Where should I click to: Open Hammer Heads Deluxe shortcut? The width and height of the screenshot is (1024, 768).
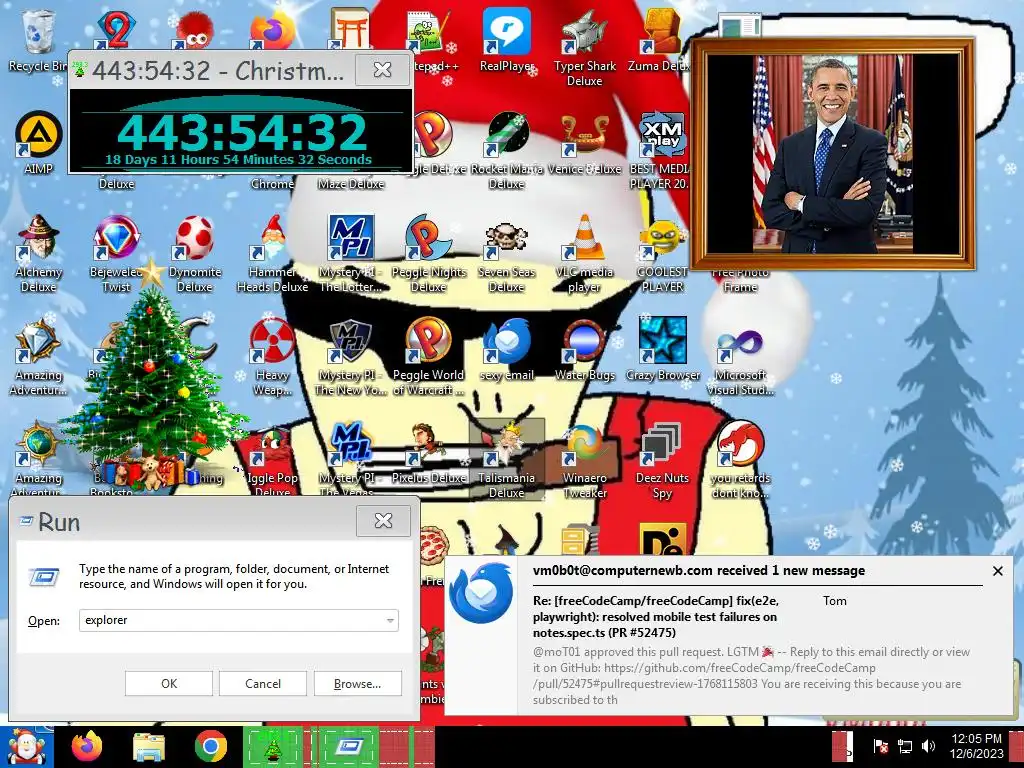coord(272,253)
